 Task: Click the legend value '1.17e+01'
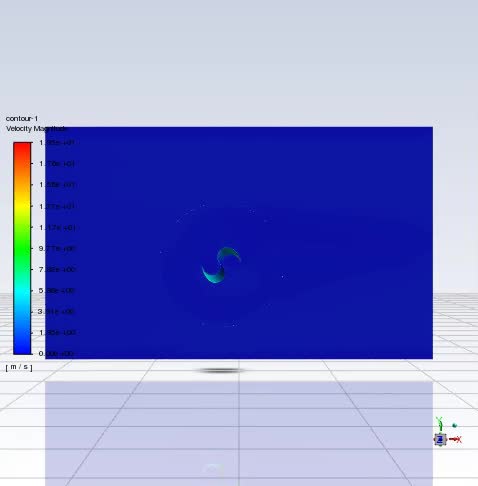click(57, 228)
